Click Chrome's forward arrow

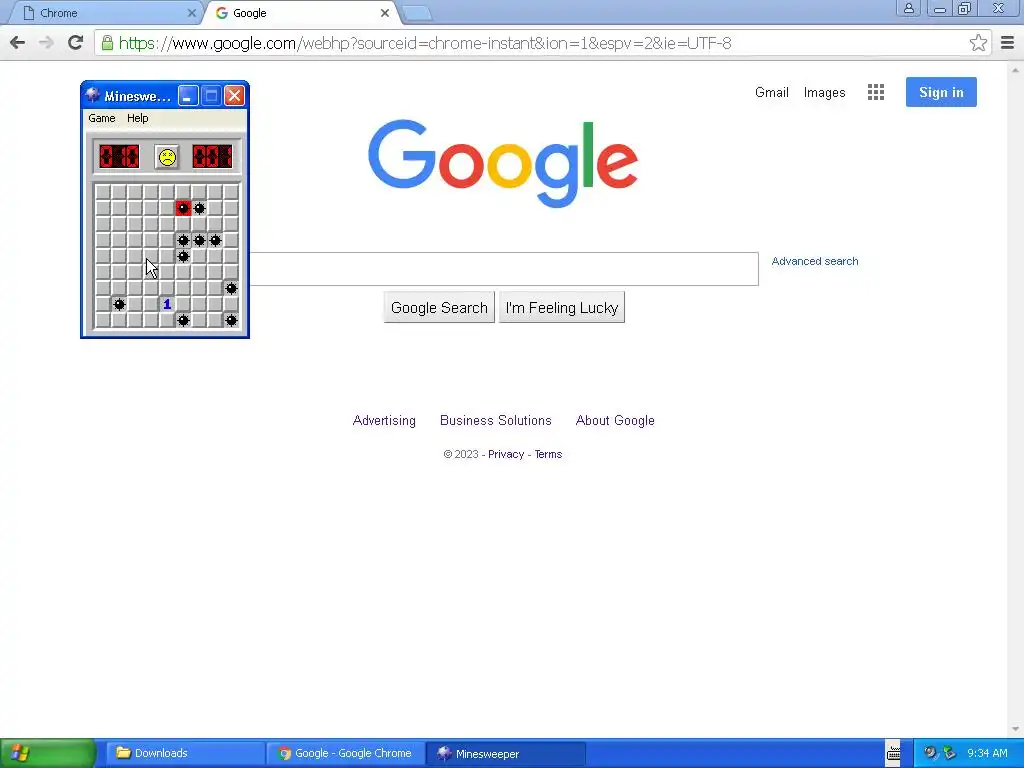46,43
